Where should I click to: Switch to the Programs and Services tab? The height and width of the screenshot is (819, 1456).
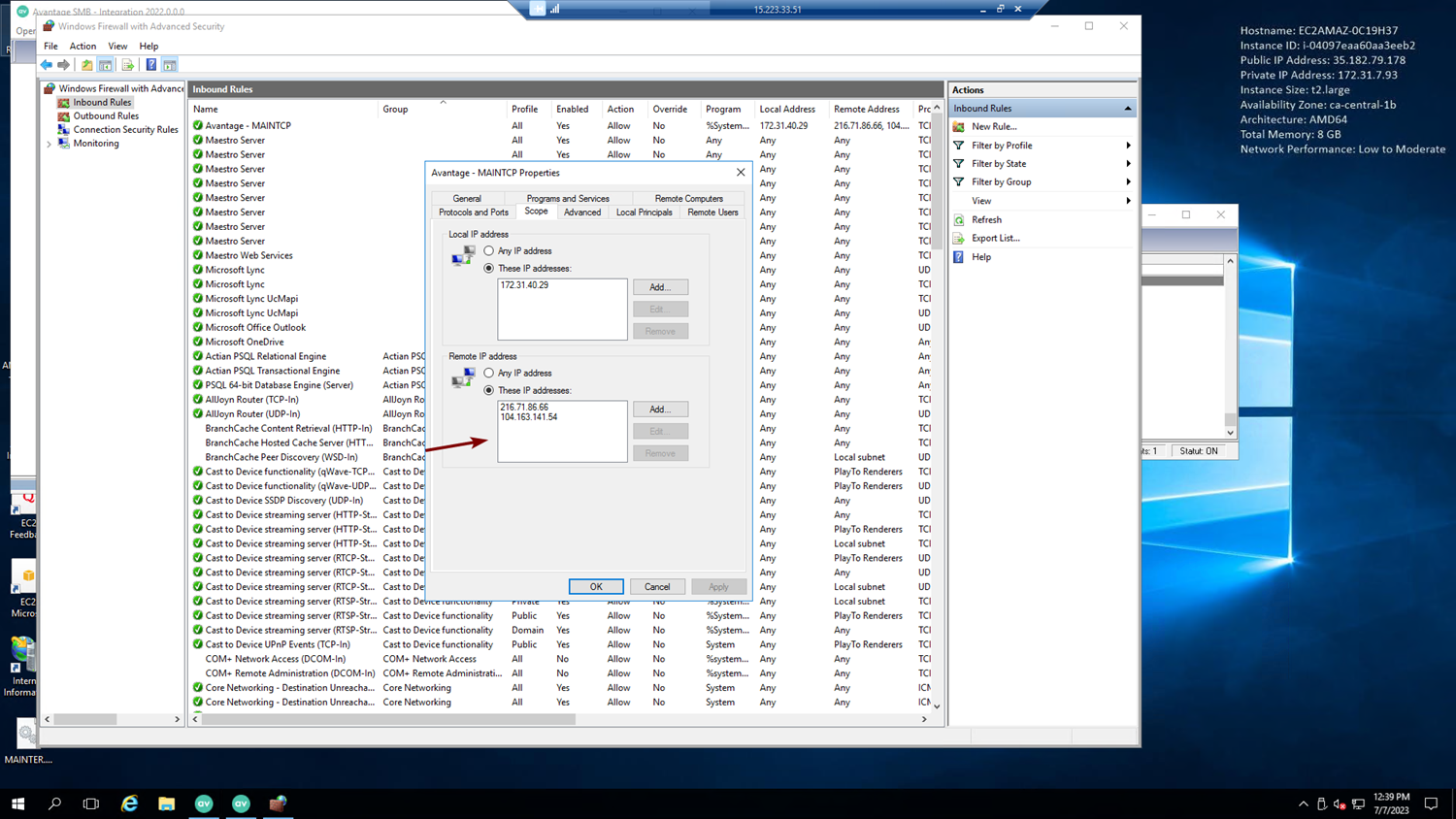(568, 198)
